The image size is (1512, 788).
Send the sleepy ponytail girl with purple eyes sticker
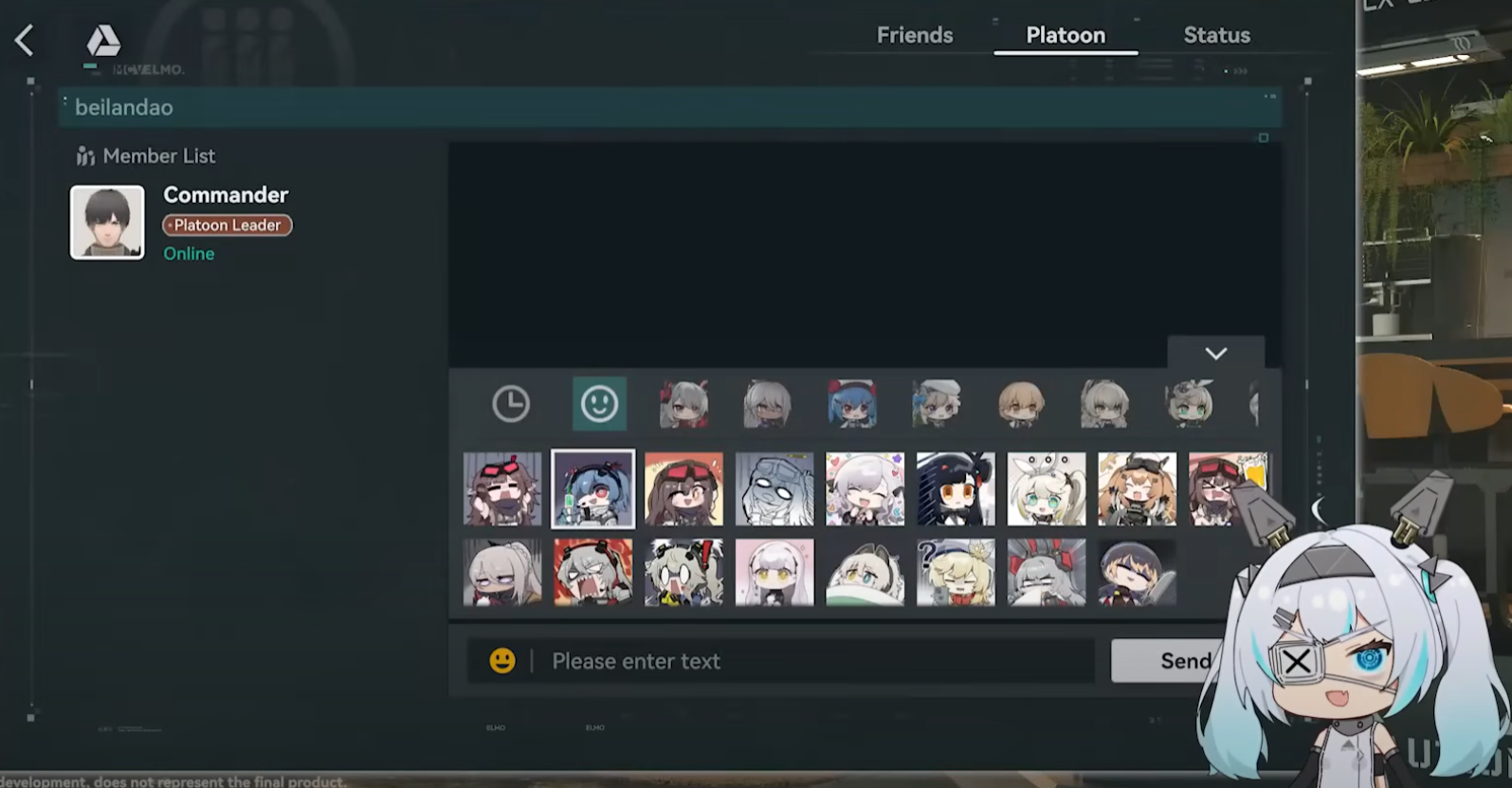pos(502,573)
